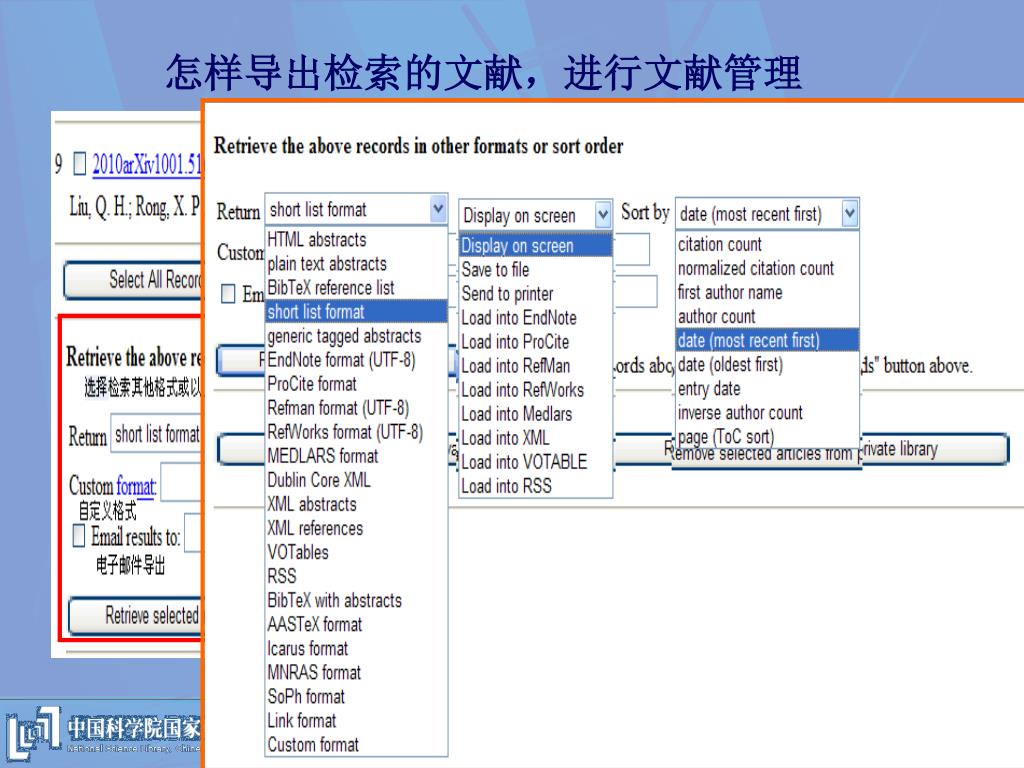Viewport: 1024px width, 768px height.
Task: Select highlighted short list format option
Action: coord(356,312)
